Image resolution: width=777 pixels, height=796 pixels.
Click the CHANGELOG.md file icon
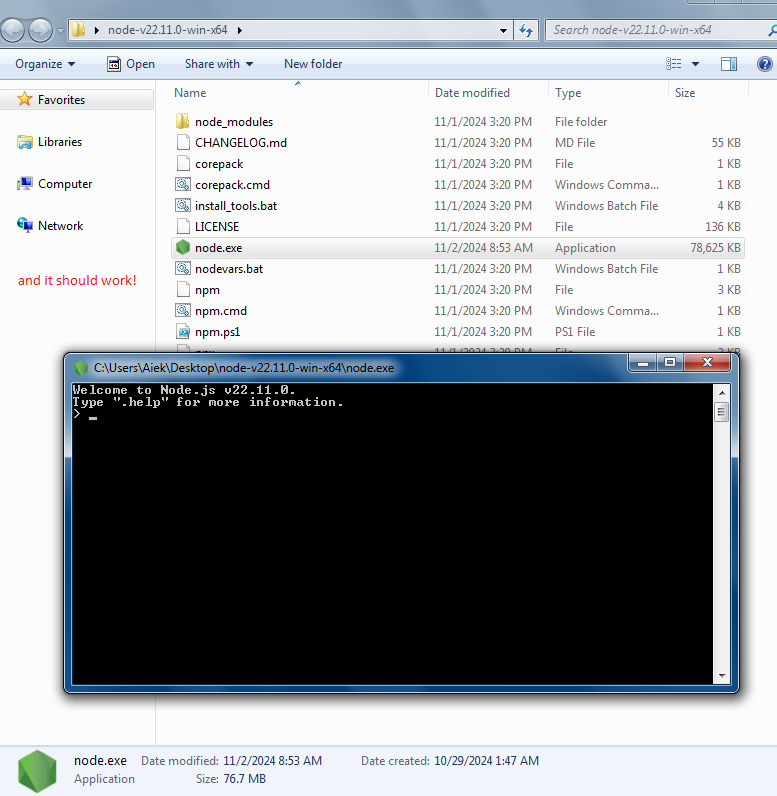pyautogui.click(x=183, y=143)
